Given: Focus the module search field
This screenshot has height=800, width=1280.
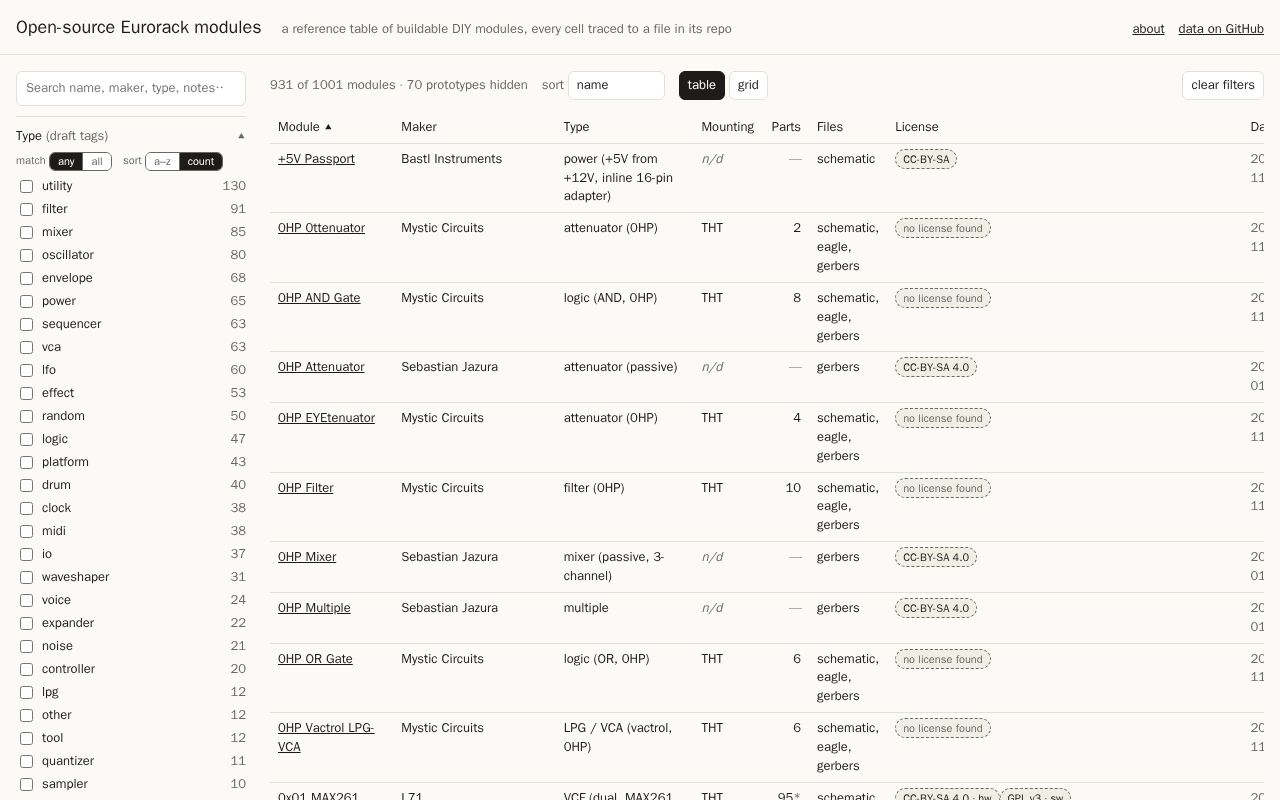Looking at the screenshot, I should (x=131, y=88).
